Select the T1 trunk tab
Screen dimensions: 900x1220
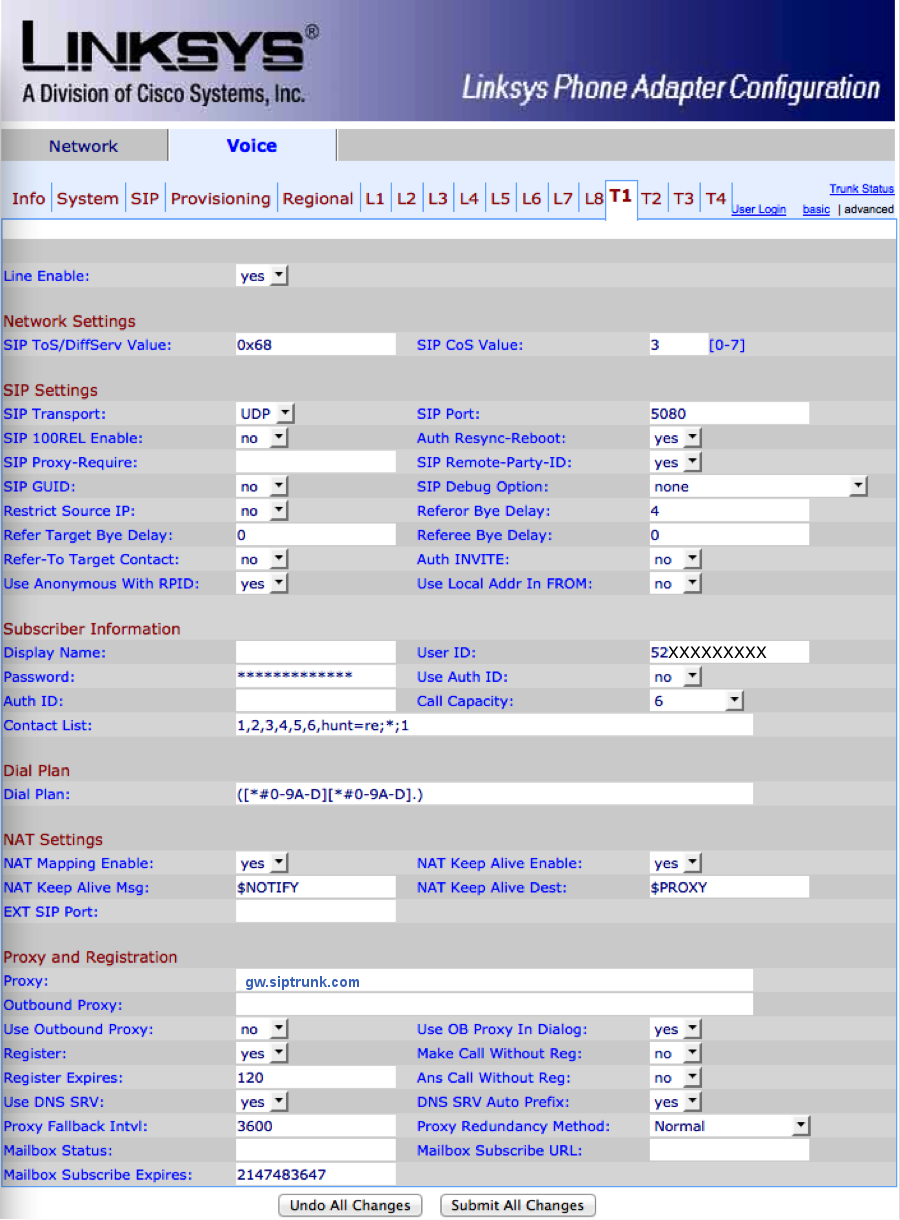(x=621, y=197)
